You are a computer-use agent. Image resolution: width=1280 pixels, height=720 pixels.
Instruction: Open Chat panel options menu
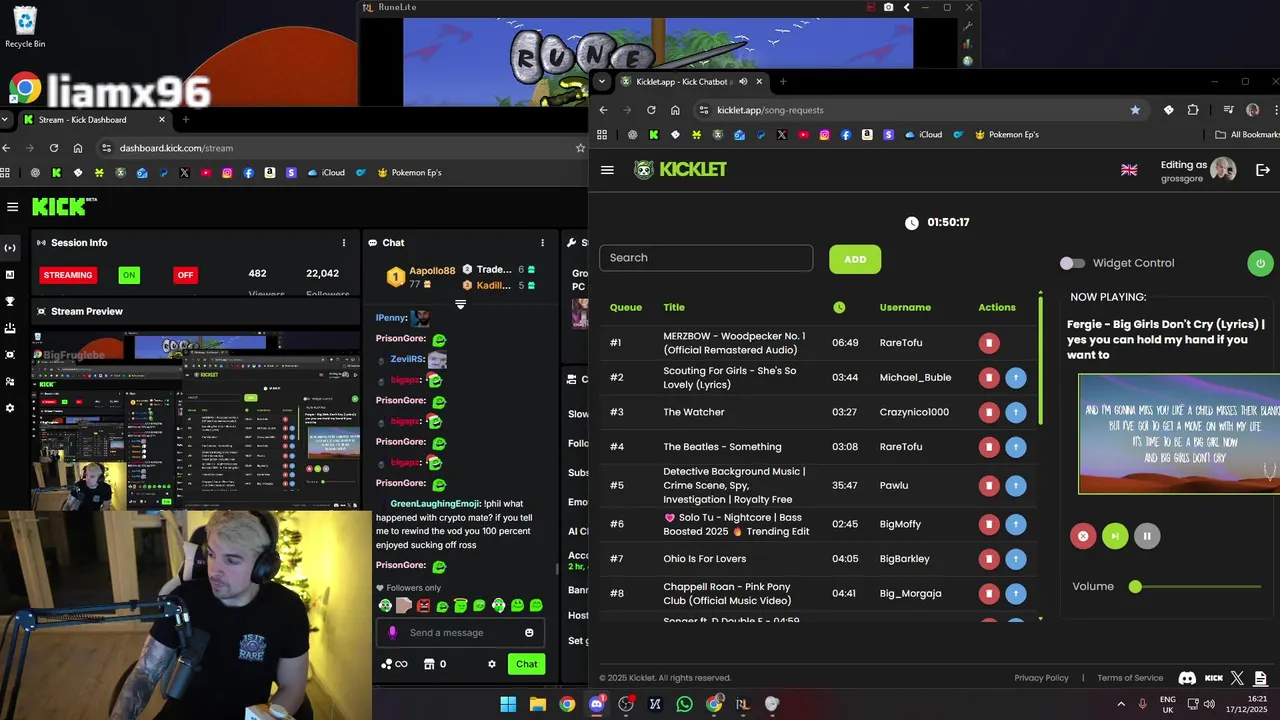point(543,243)
